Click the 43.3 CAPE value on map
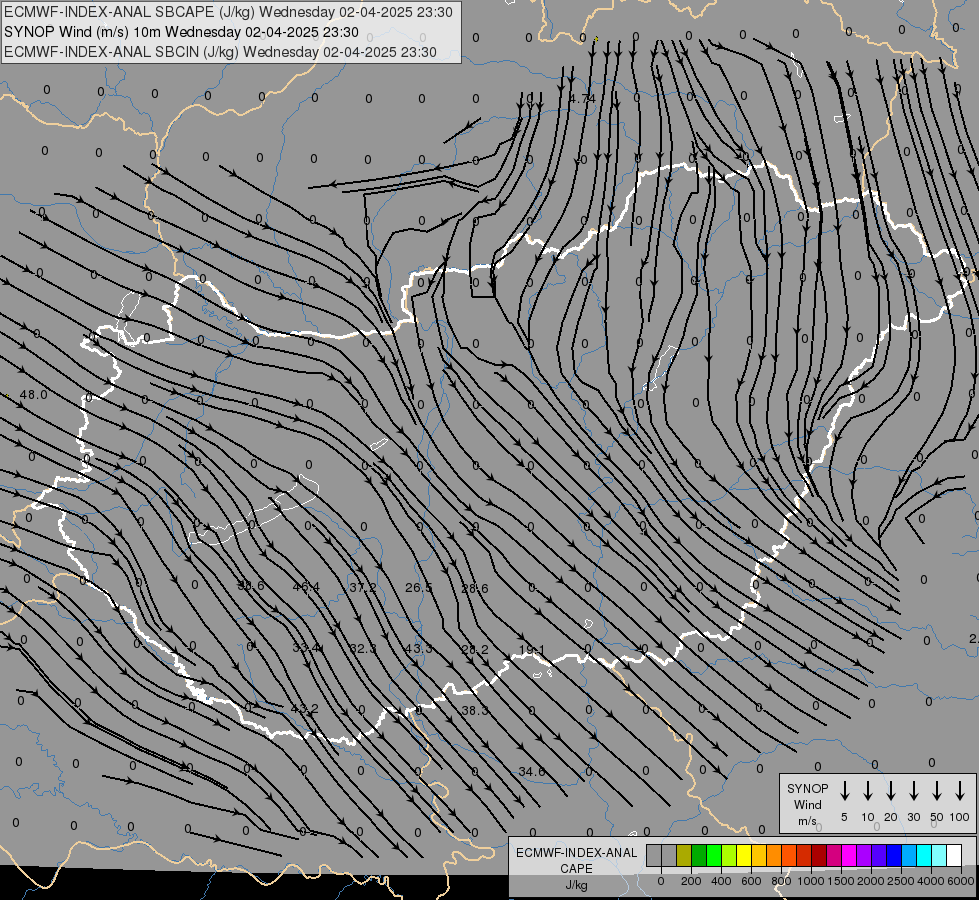 (x=418, y=649)
